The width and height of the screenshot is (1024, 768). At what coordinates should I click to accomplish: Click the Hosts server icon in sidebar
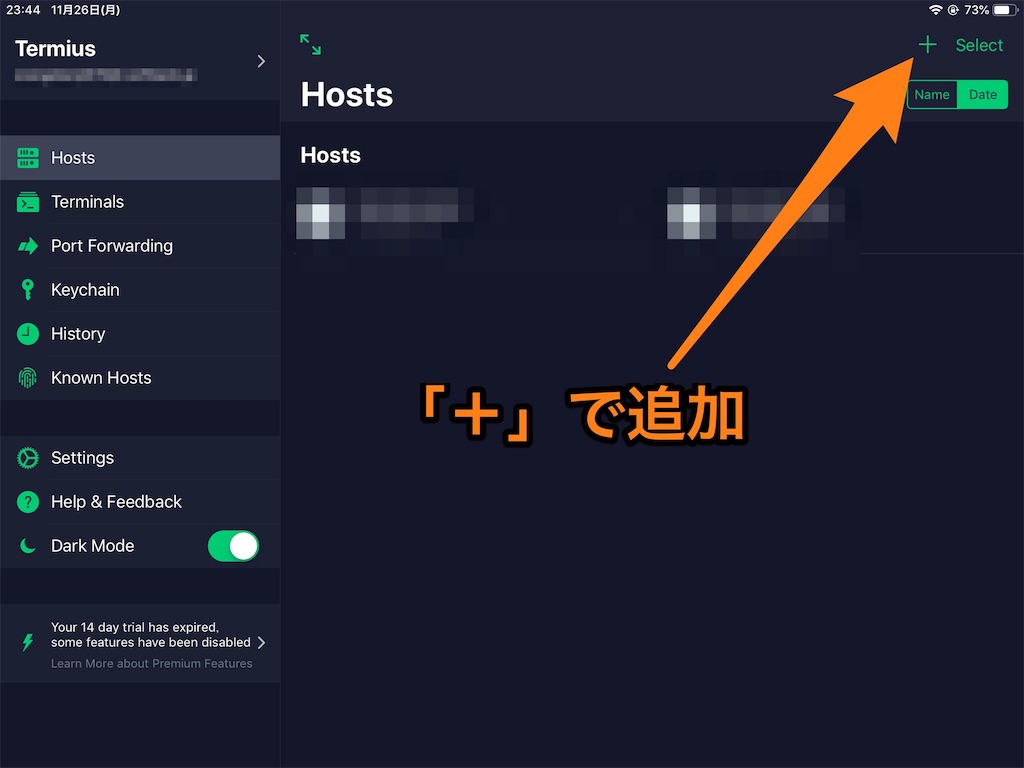pyautogui.click(x=27, y=157)
